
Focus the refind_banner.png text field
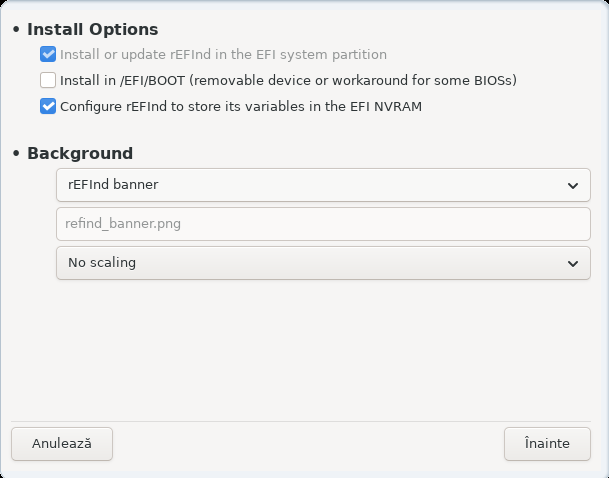point(323,224)
